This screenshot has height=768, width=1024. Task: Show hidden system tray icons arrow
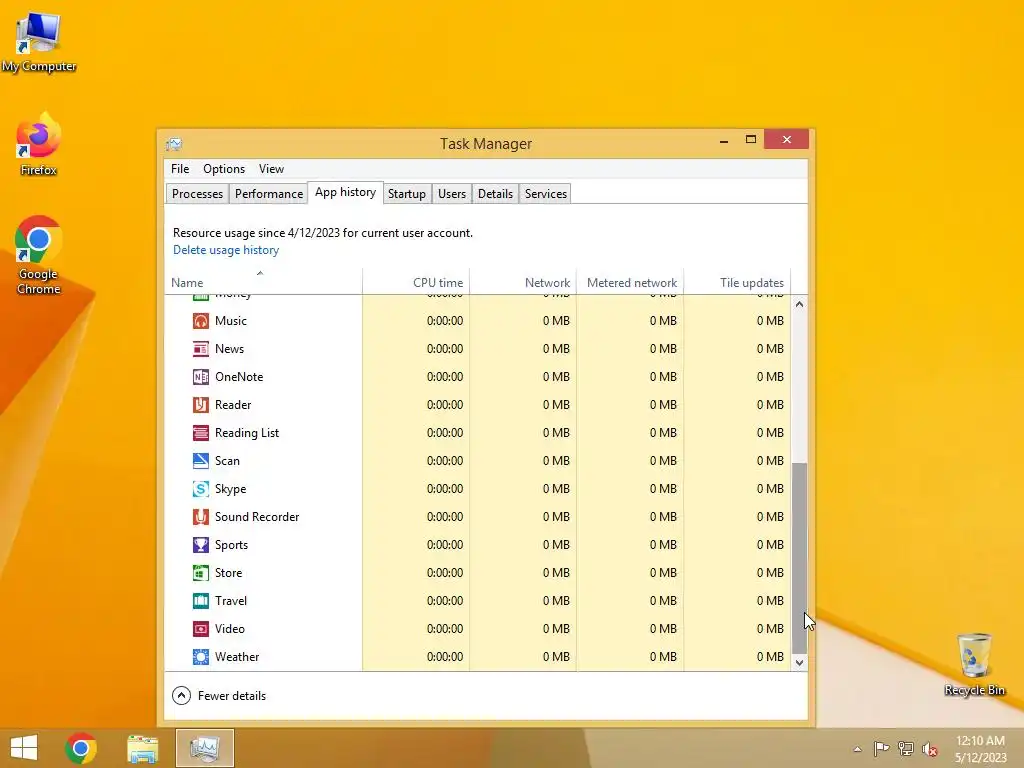click(857, 749)
